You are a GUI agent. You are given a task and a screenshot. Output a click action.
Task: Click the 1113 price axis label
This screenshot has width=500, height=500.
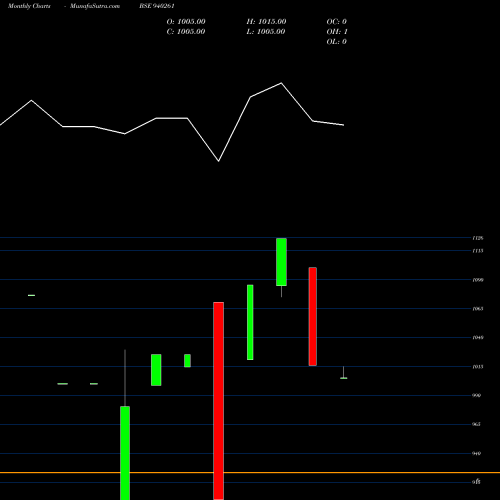click(x=478, y=251)
